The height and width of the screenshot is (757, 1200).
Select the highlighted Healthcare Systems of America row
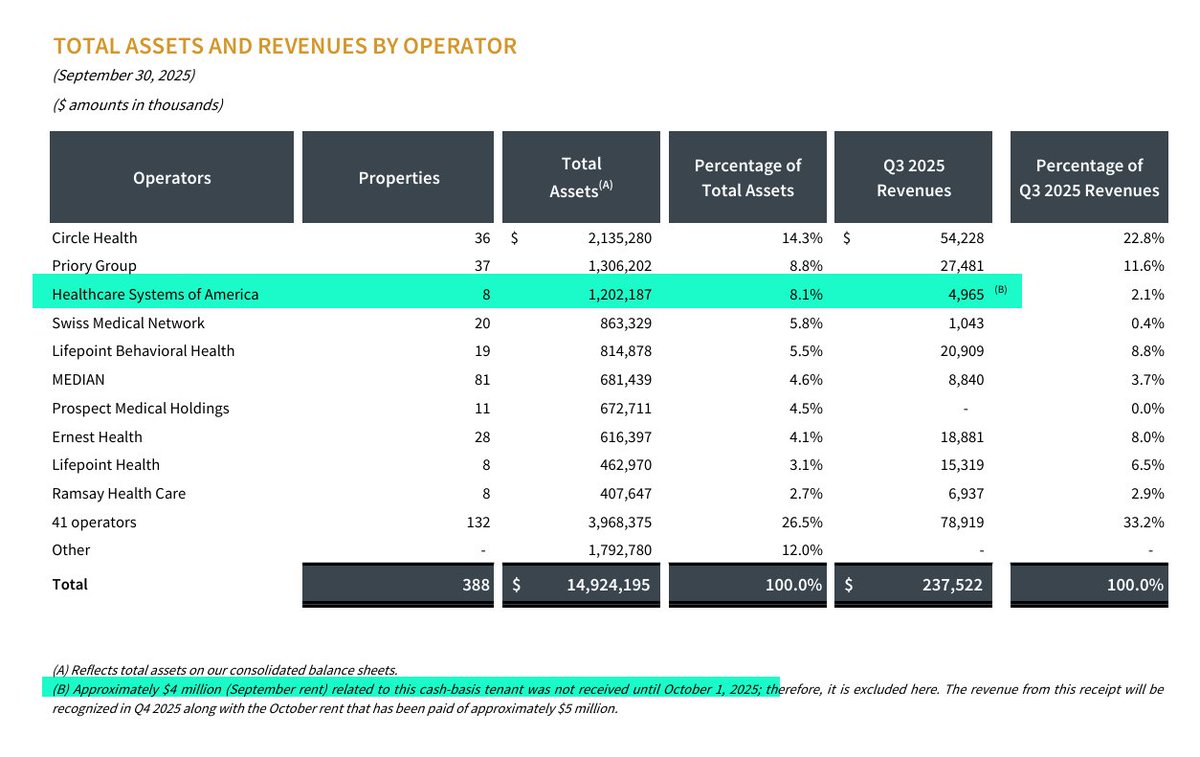[x=156, y=294]
